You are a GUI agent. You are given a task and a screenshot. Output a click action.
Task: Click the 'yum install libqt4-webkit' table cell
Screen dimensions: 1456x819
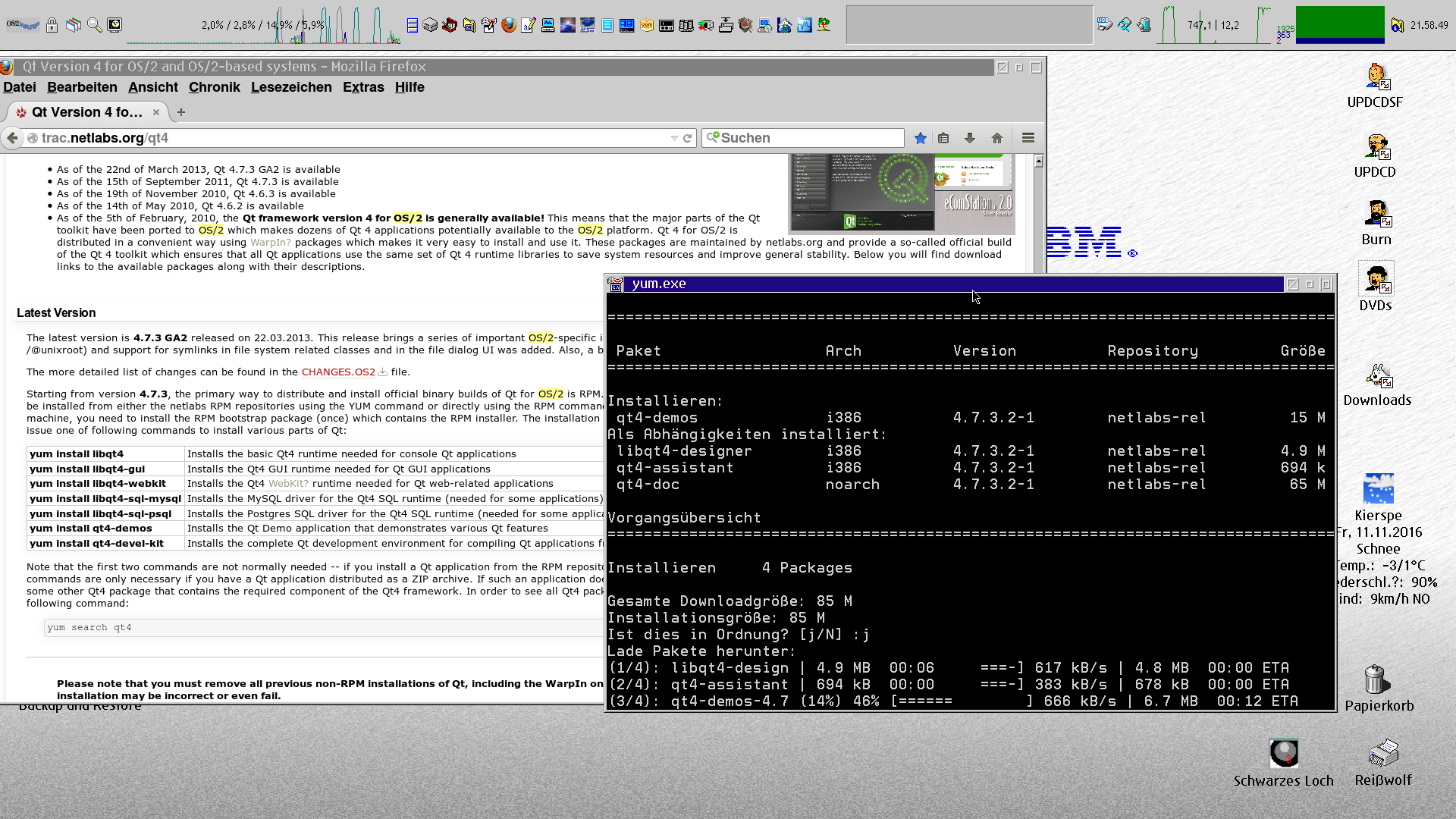(x=105, y=484)
